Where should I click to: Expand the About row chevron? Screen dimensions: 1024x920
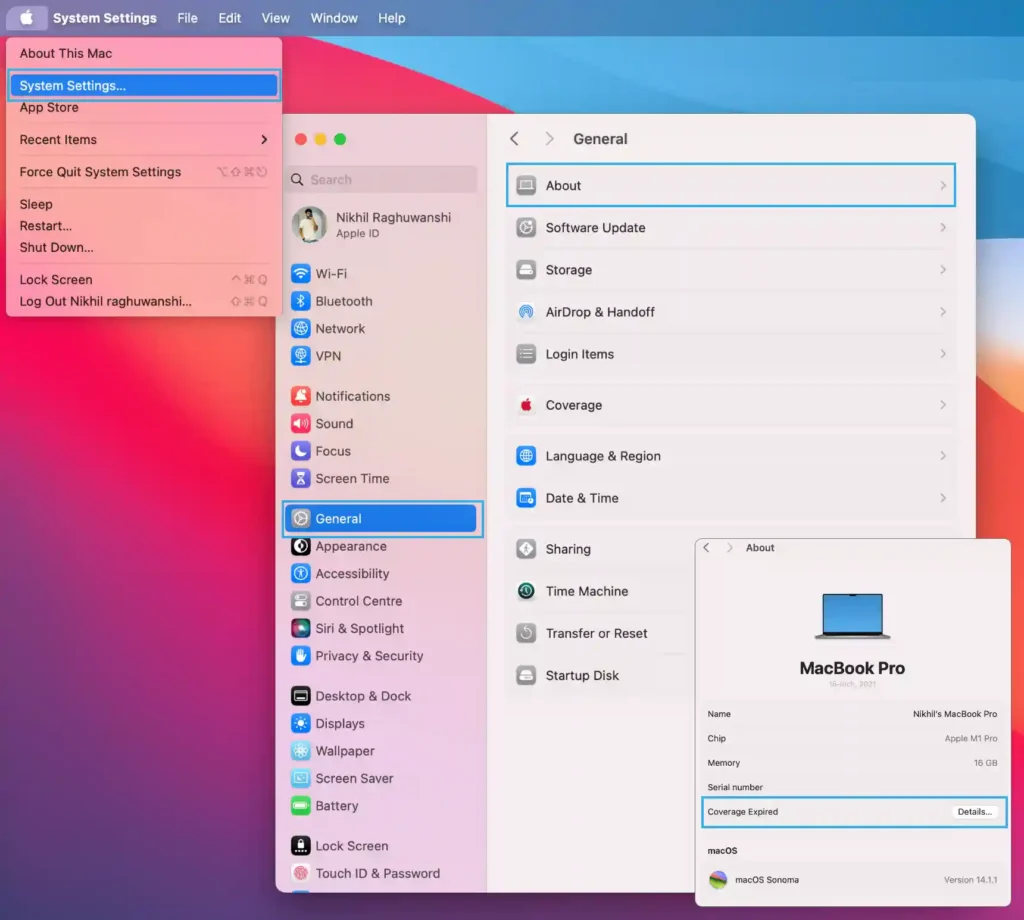coord(943,185)
